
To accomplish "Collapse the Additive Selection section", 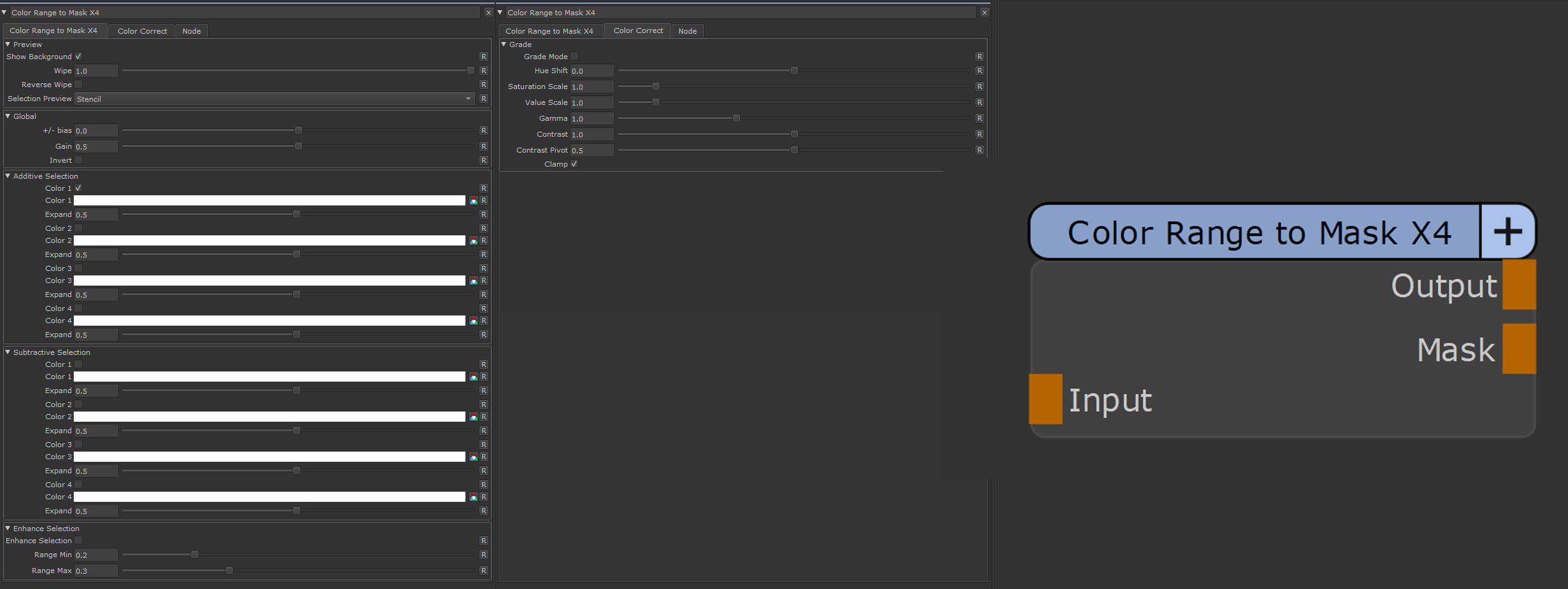I will 8,176.
